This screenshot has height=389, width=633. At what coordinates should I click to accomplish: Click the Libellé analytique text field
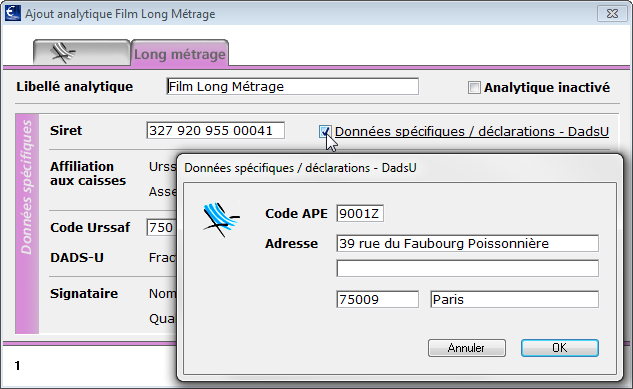[x=293, y=86]
